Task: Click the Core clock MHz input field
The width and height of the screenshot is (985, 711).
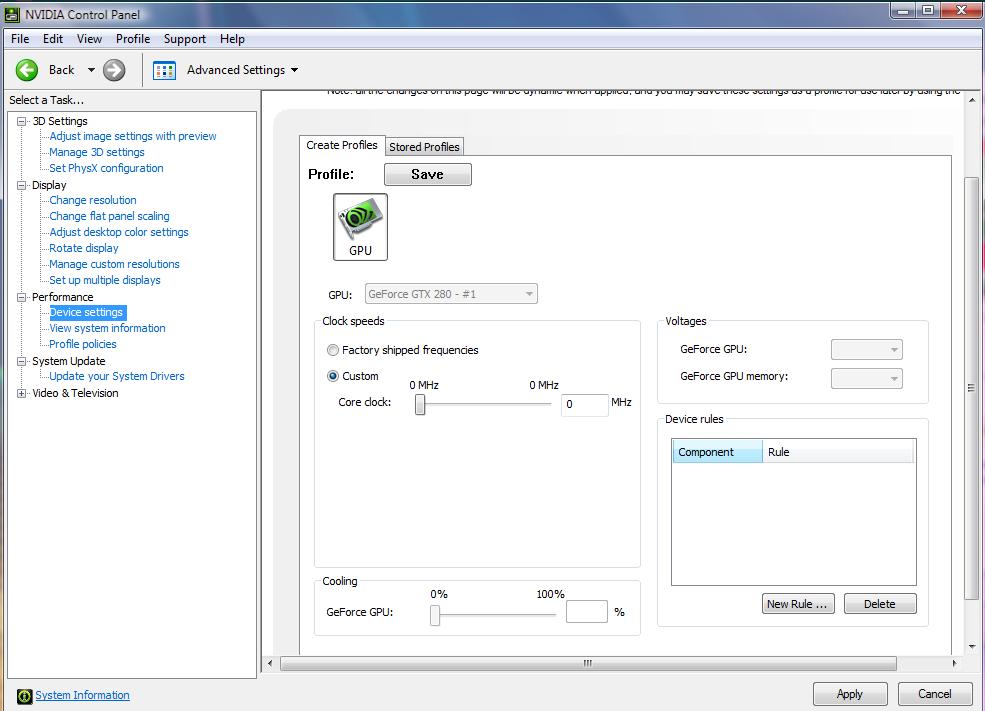Action: [585, 404]
